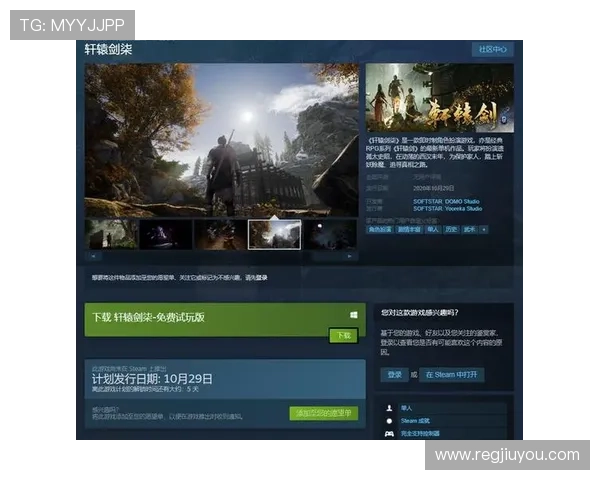The height and width of the screenshot is (480, 600).
Task: Click 添加至您的愿望单 wishlist button
Action: click(x=322, y=413)
